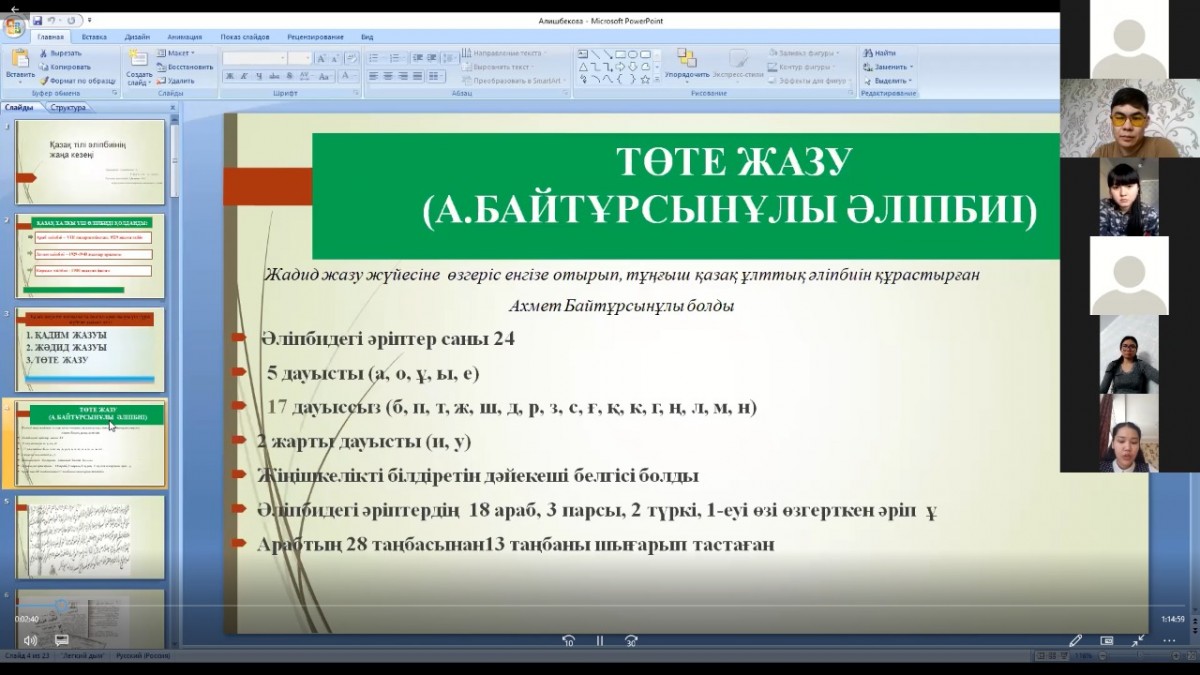Toggle underline Ч formatting

(x=258, y=76)
